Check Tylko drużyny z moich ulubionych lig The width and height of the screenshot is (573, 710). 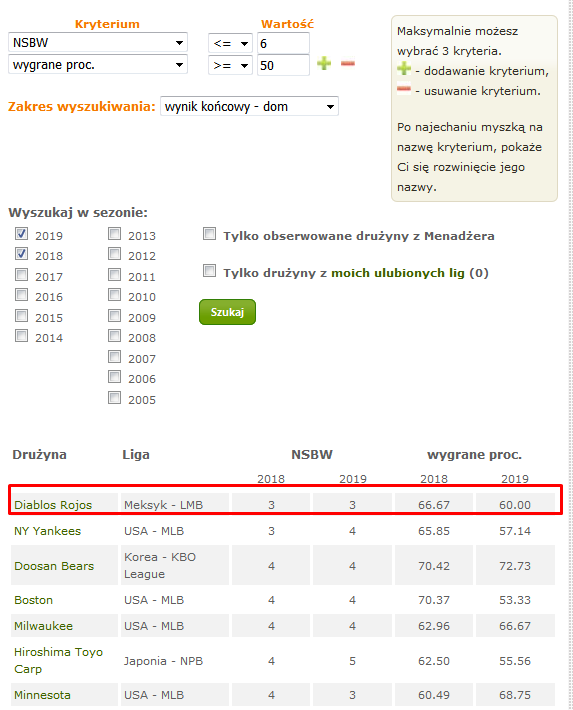point(209,271)
